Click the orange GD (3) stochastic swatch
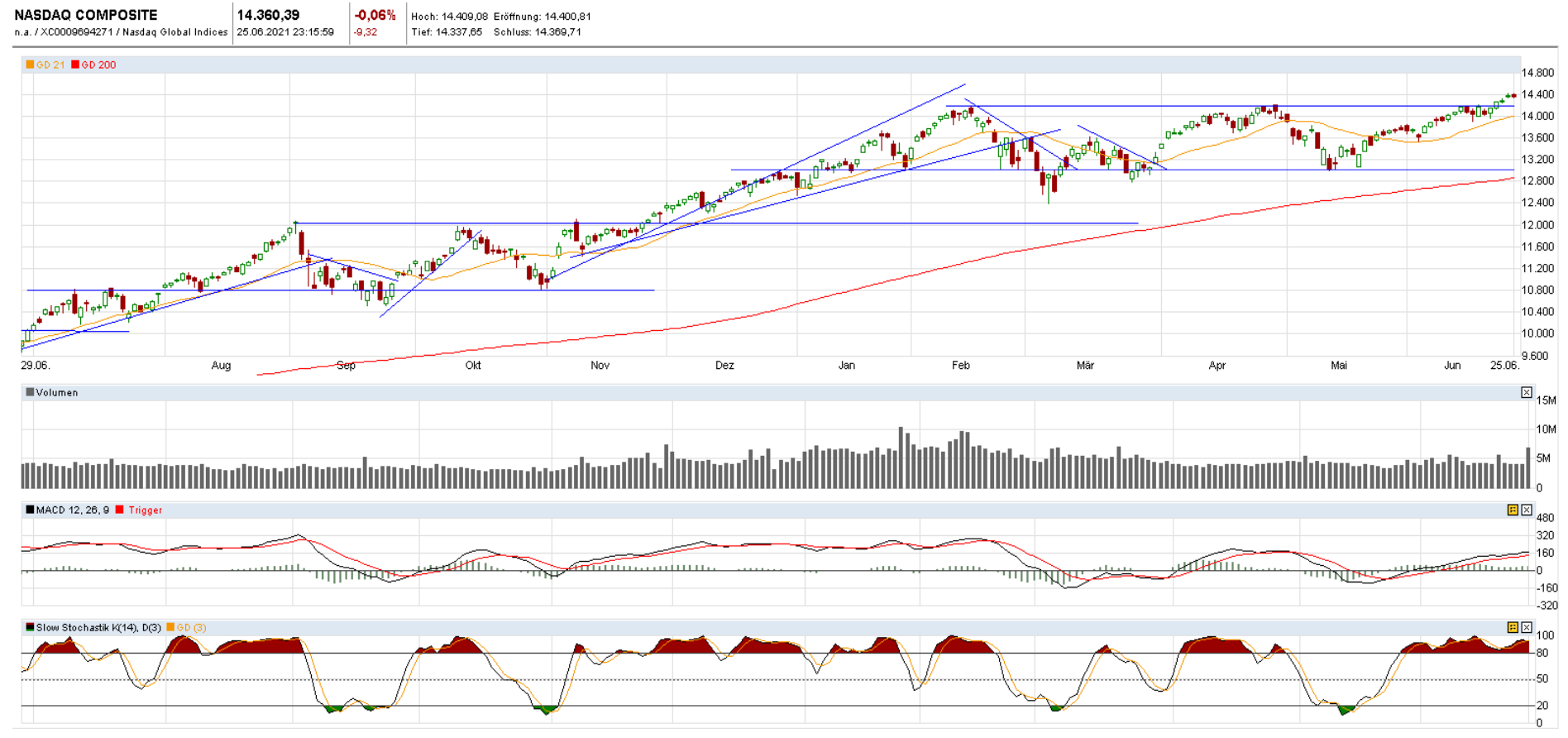Screen dimensions: 1568x738 [x=170, y=627]
